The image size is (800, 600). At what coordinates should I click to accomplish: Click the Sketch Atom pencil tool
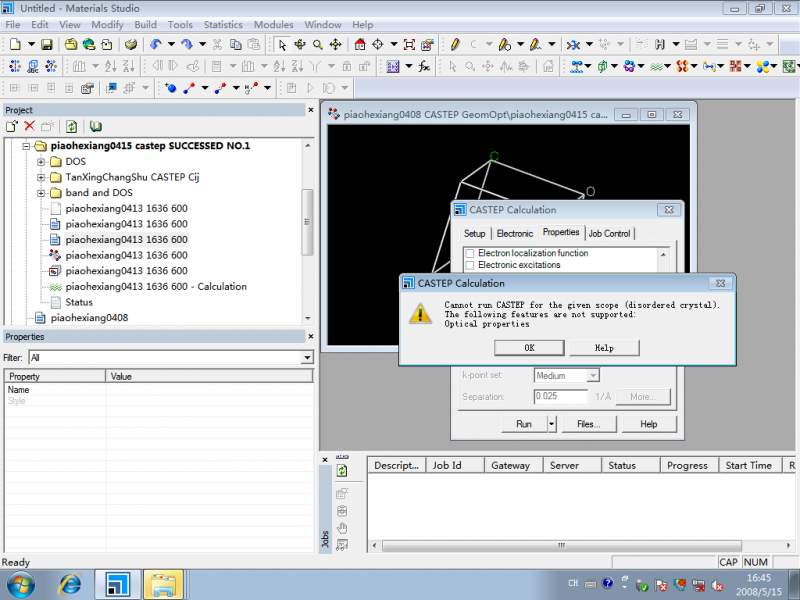pyautogui.click(x=455, y=44)
